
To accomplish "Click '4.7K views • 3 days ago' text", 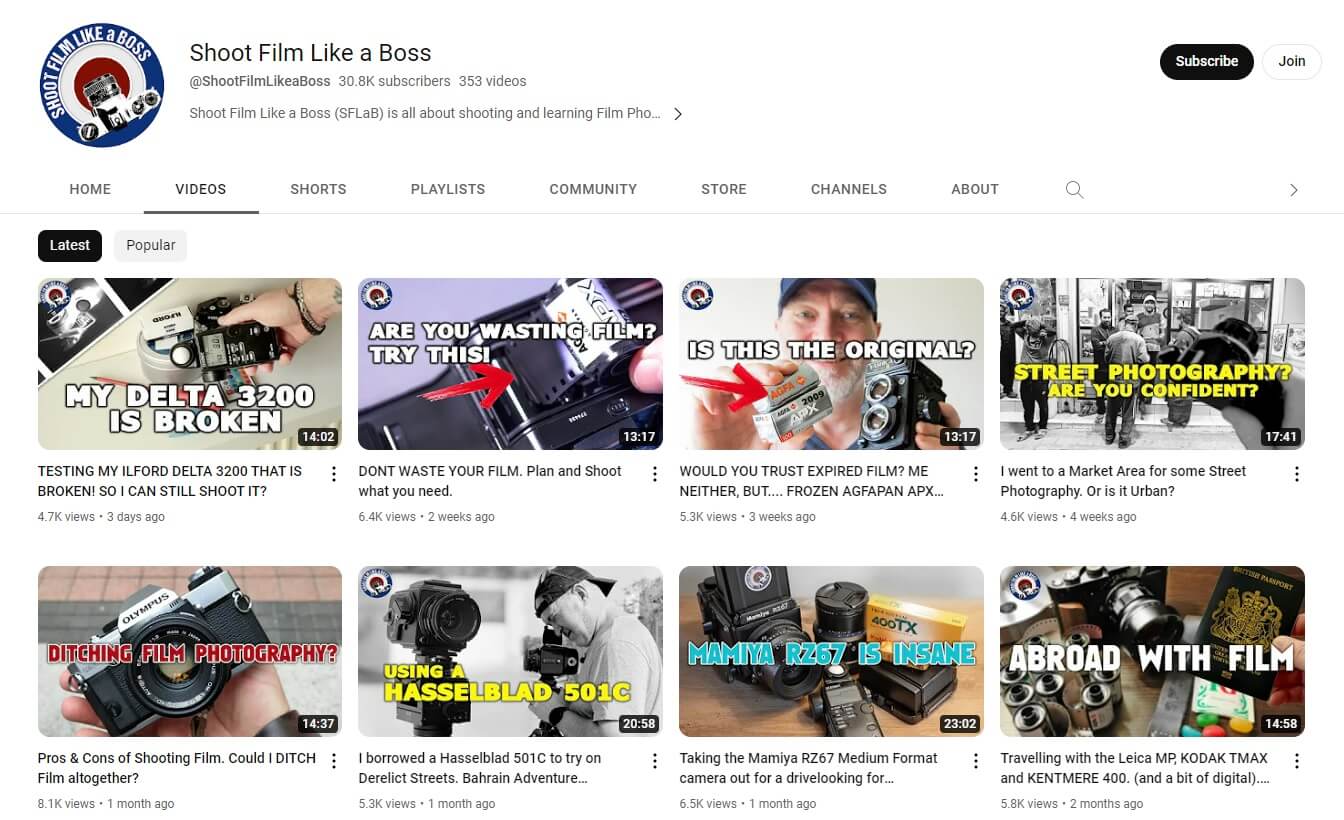I will [x=101, y=517].
